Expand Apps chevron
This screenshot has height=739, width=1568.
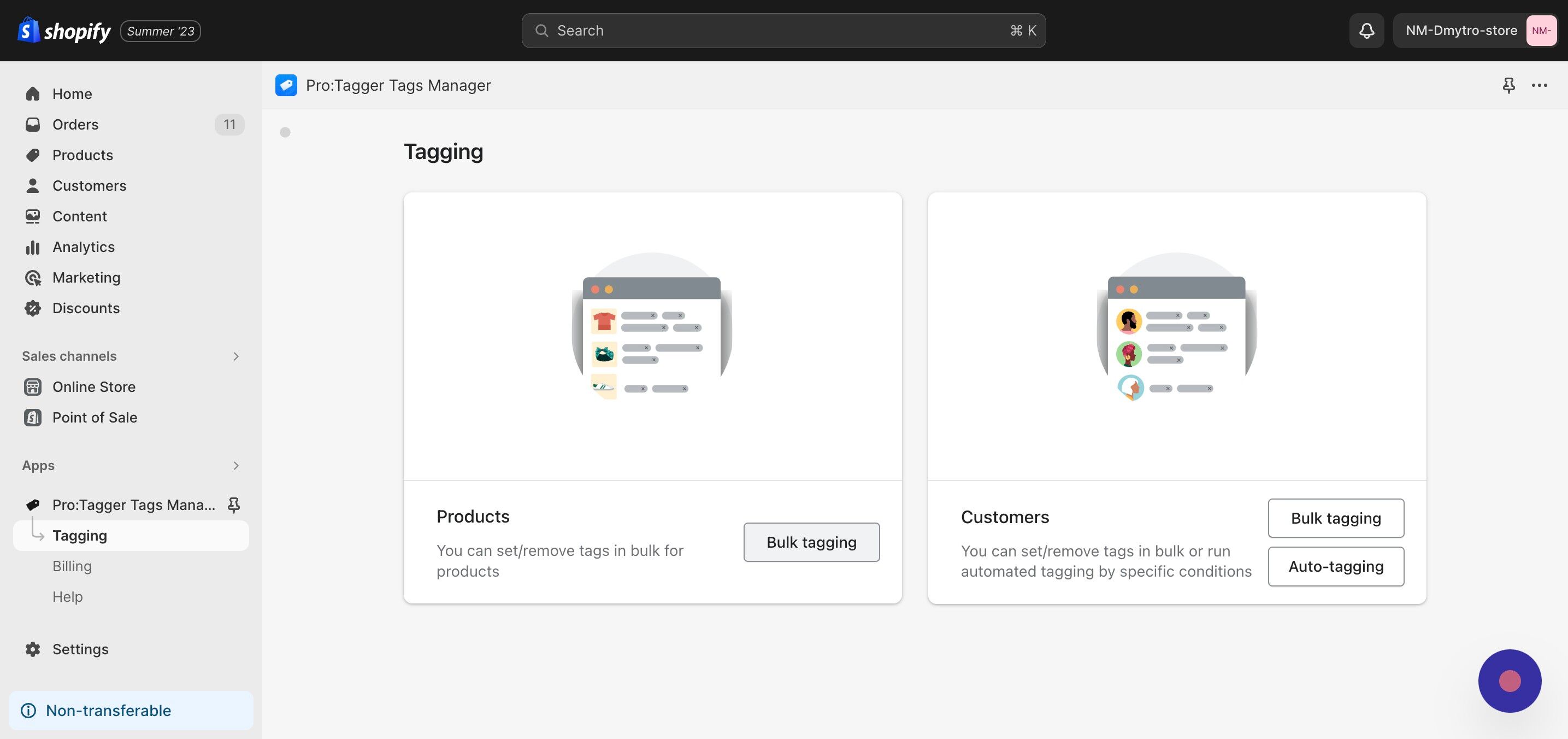pos(236,466)
